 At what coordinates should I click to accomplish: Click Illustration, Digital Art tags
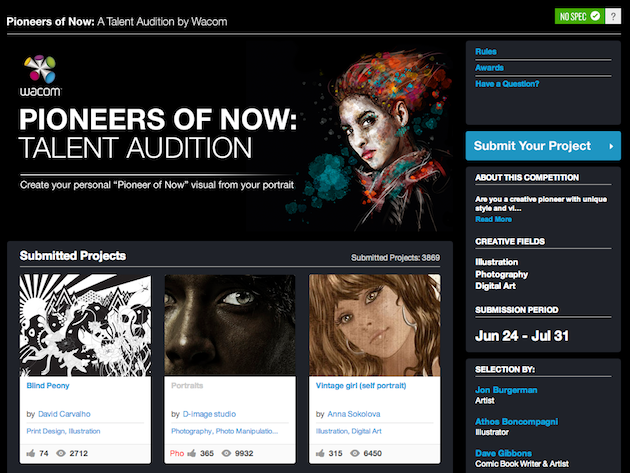click(349, 431)
